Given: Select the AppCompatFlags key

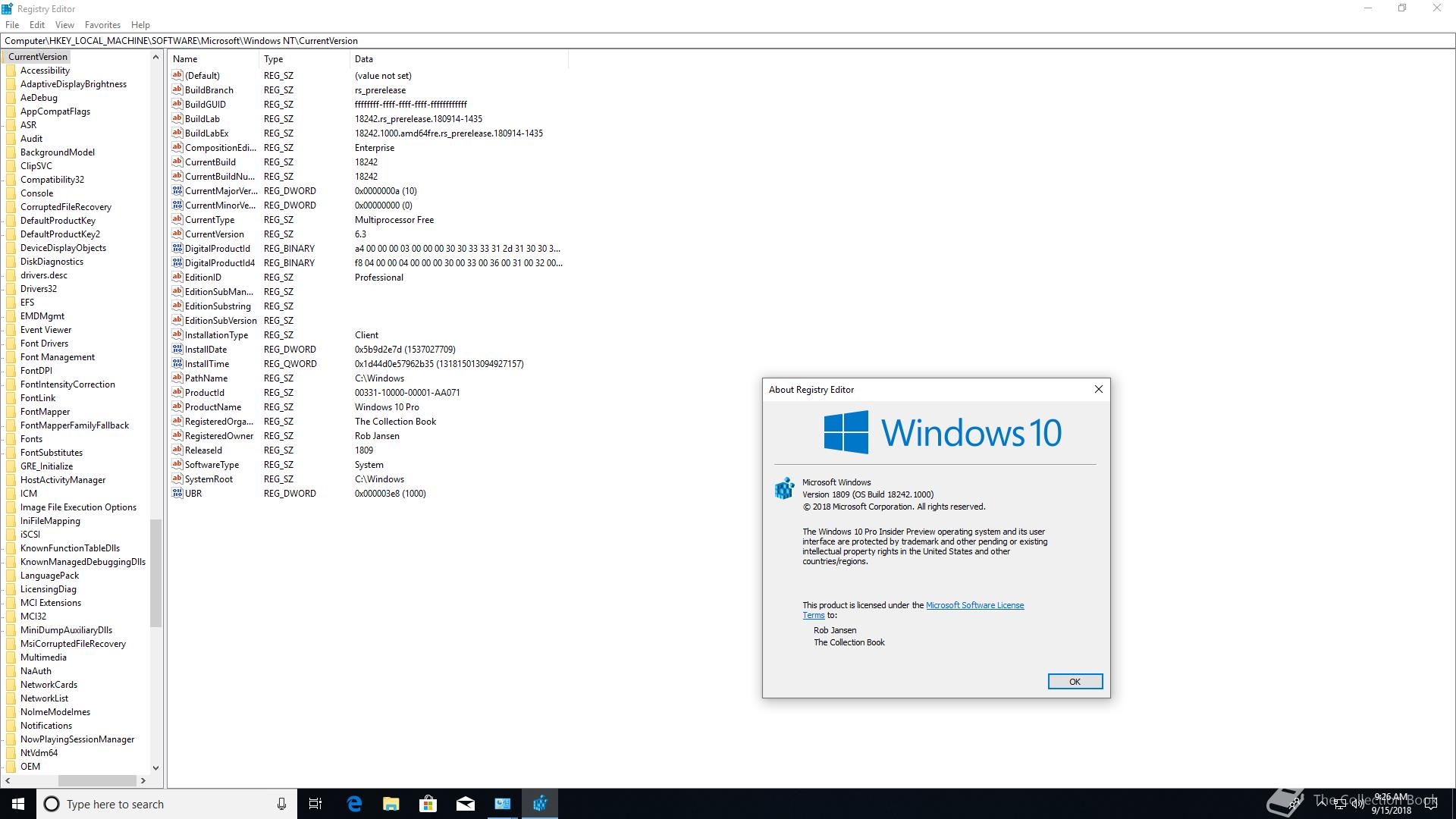Looking at the screenshot, I should tap(55, 111).
